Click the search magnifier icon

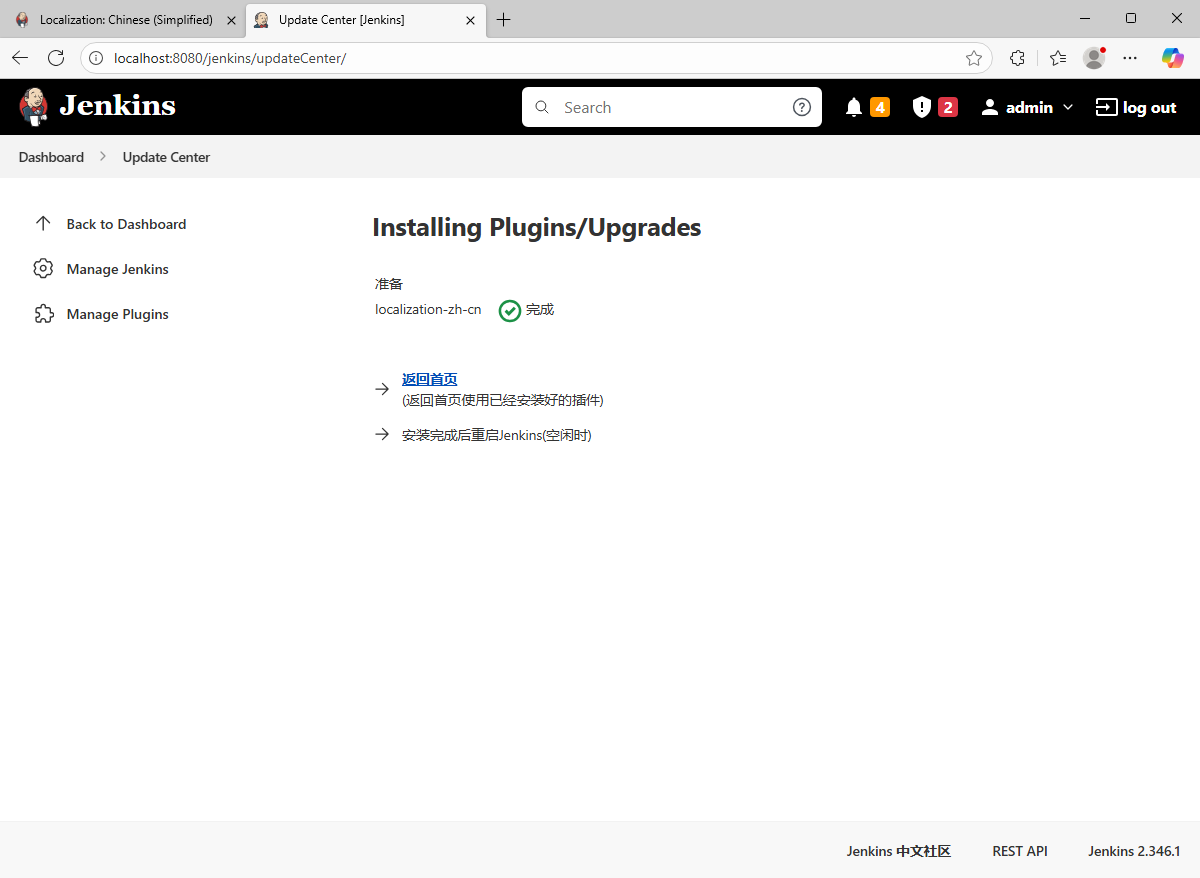[542, 107]
